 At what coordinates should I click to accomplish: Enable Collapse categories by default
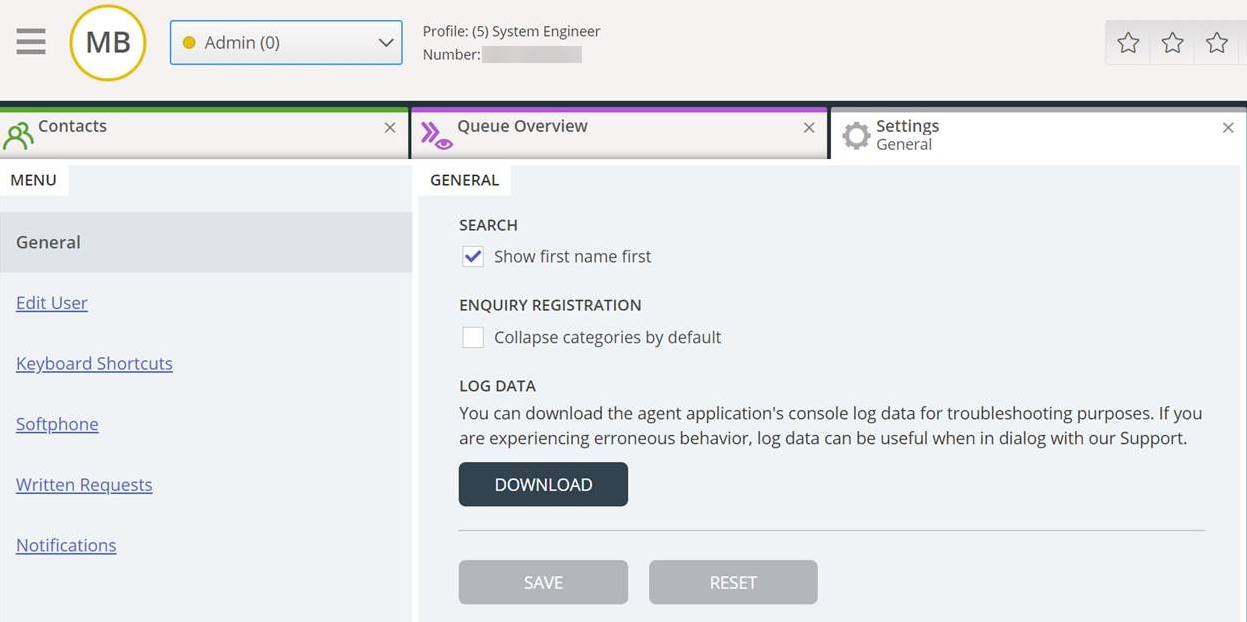(x=473, y=338)
